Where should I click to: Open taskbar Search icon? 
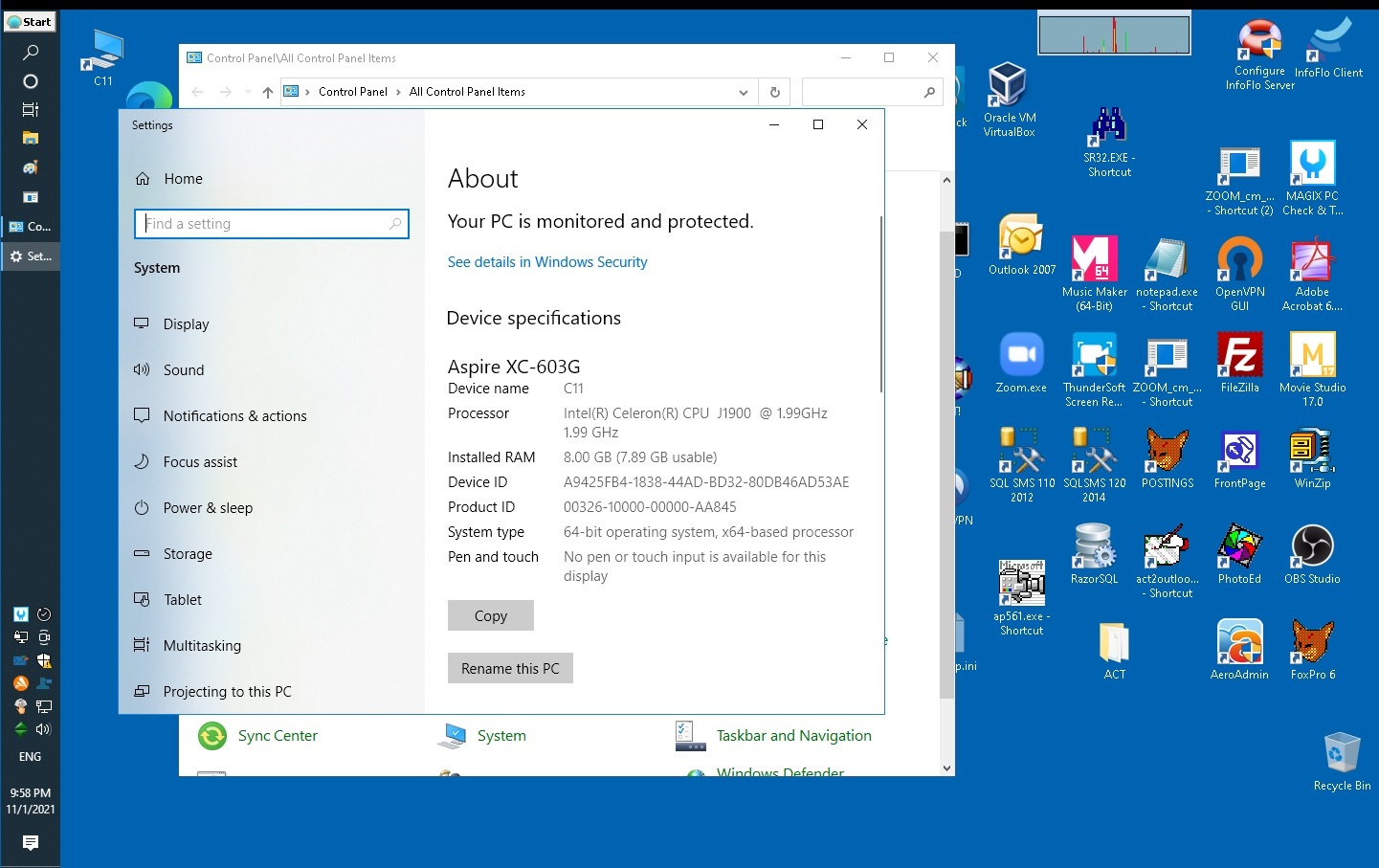point(31,53)
